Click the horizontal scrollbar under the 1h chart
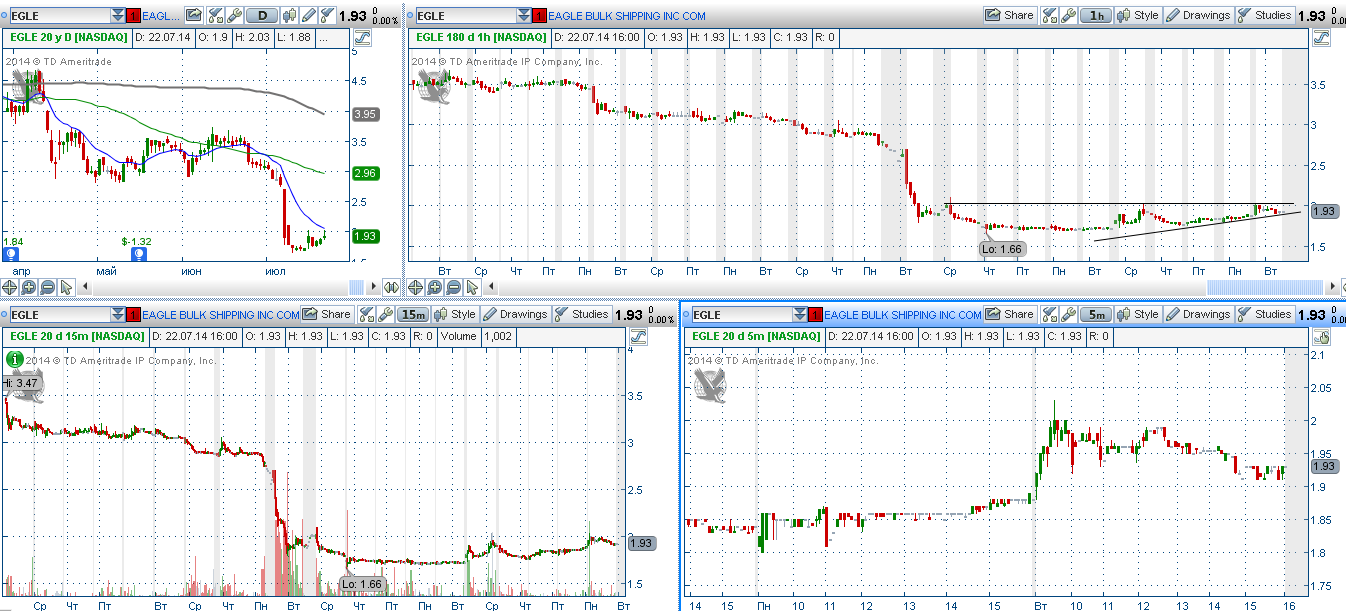Viewport: 1346px width, 611px height. click(910, 287)
